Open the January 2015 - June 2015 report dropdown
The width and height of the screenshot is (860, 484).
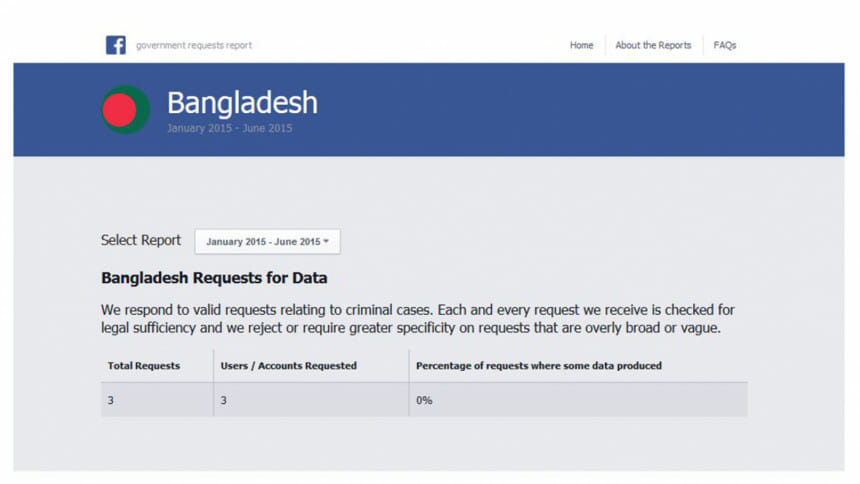click(x=267, y=242)
